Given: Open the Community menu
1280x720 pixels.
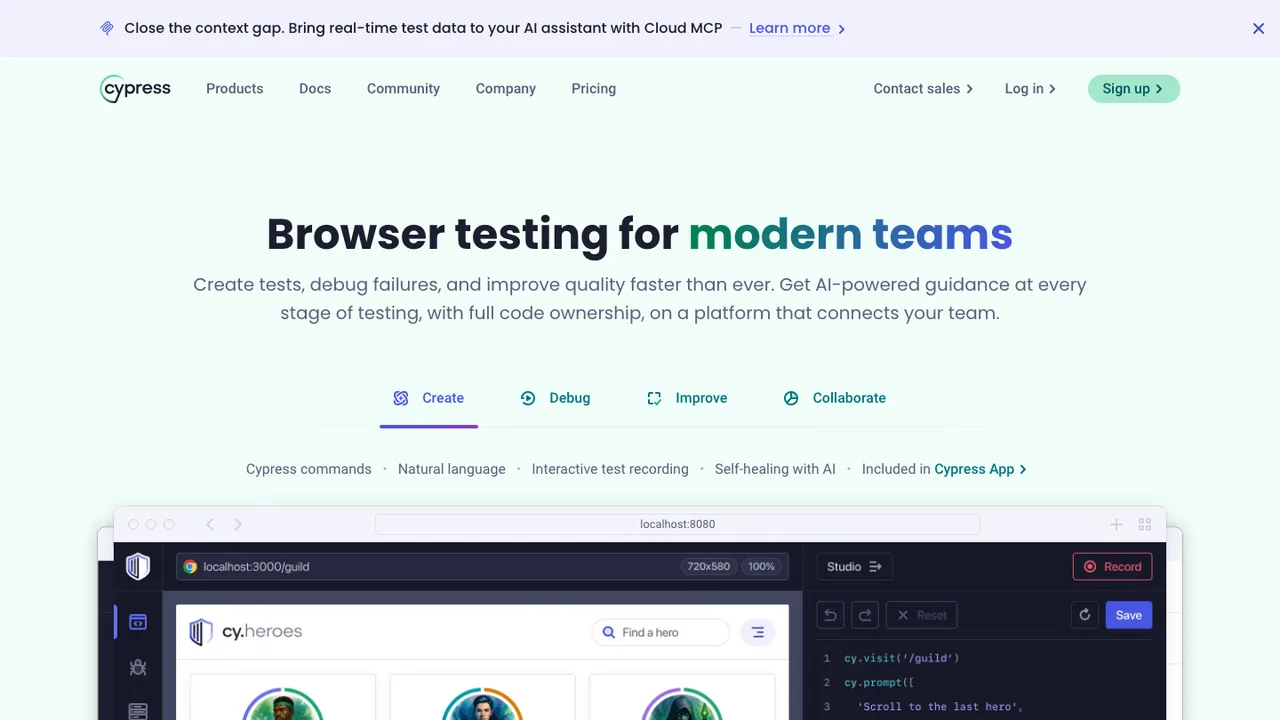Looking at the screenshot, I should tap(403, 89).
